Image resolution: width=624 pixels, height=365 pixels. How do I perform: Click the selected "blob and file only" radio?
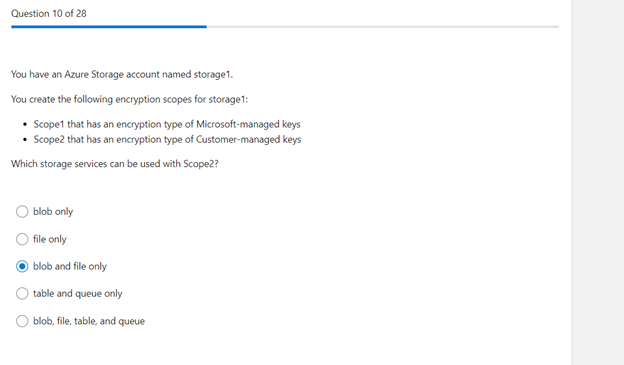pyautogui.click(x=22, y=266)
